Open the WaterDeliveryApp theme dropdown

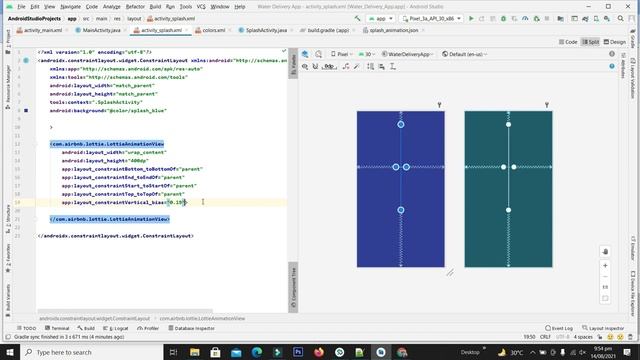click(407, 54)
